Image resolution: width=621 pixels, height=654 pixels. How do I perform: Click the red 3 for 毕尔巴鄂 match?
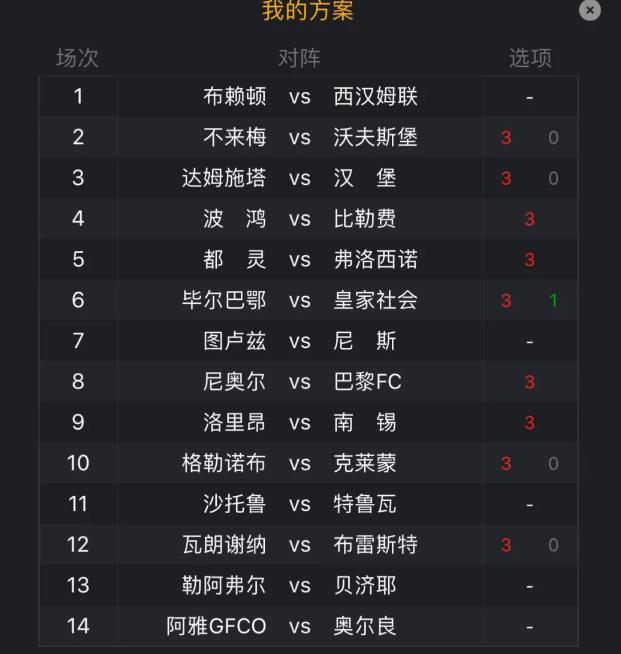tap(506, 301)
